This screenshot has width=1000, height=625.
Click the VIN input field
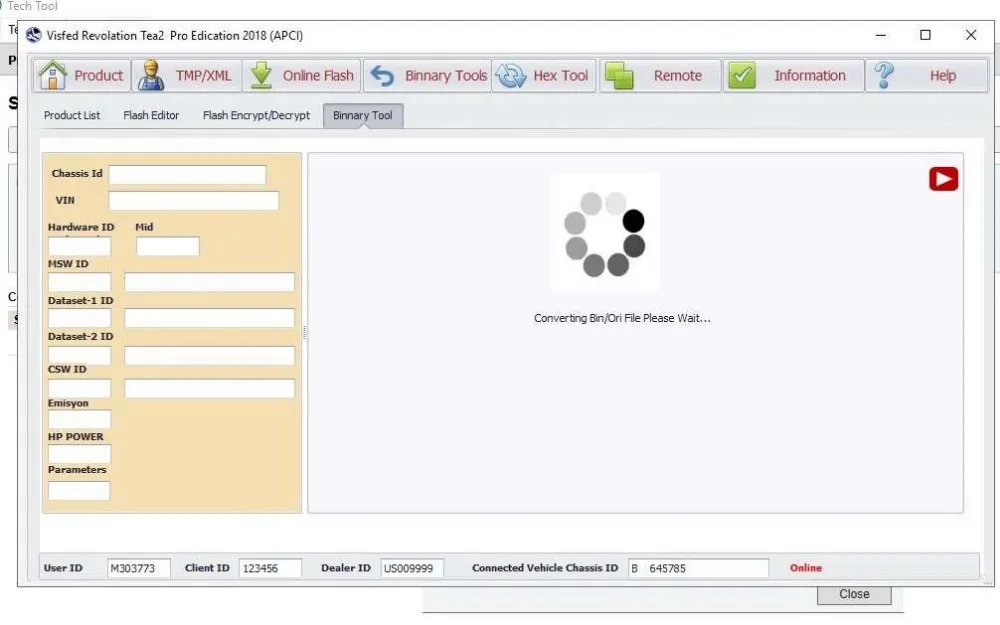coord(194,200)
